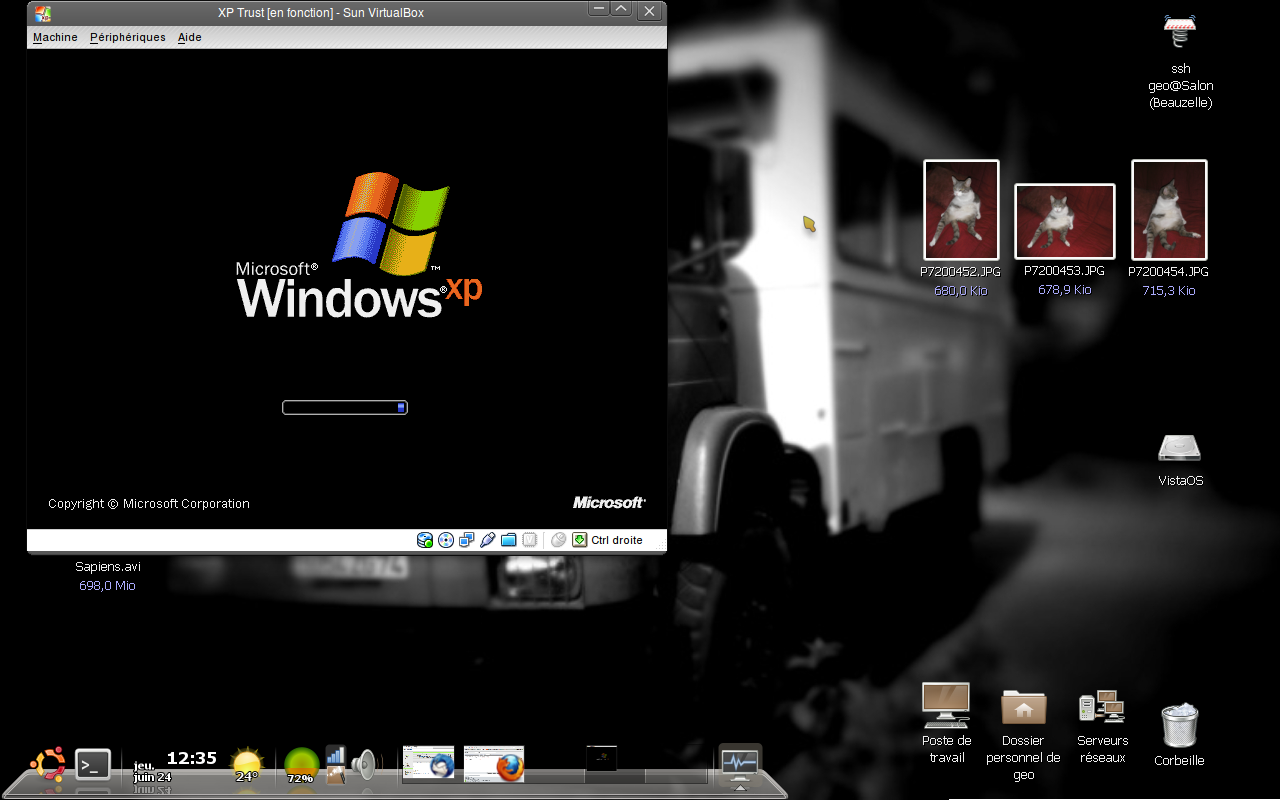Click the mouse capture indicator icon

(558, 540)
